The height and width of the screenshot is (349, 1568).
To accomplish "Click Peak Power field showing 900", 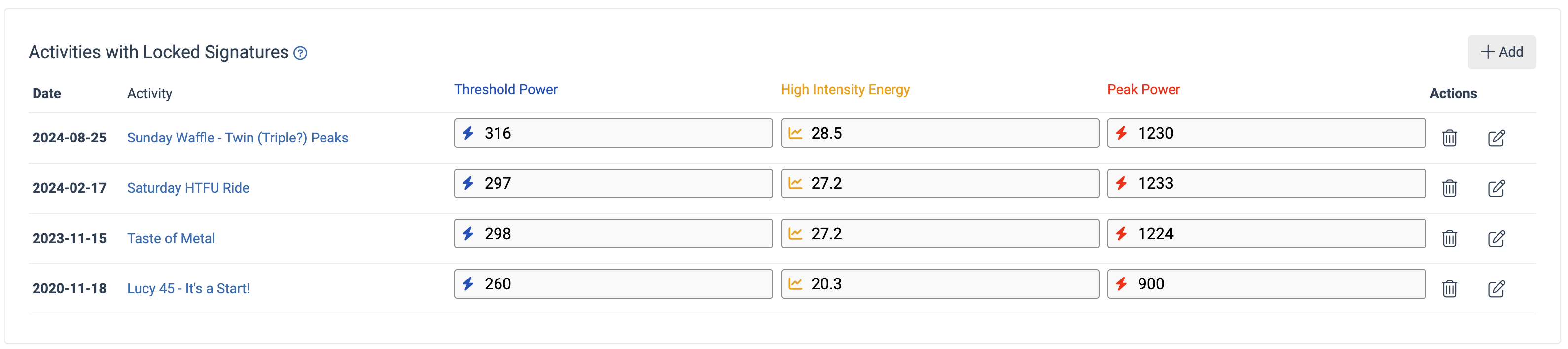I will 1266,284.
